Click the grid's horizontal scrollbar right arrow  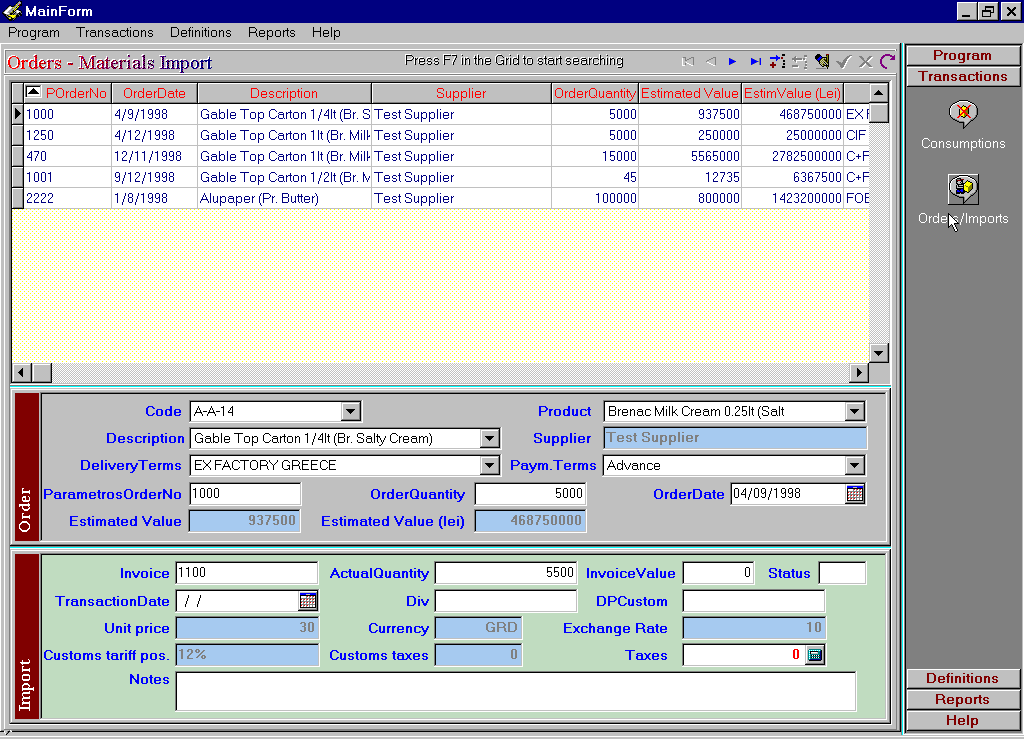pyautogui.click(x=858, y=372)
